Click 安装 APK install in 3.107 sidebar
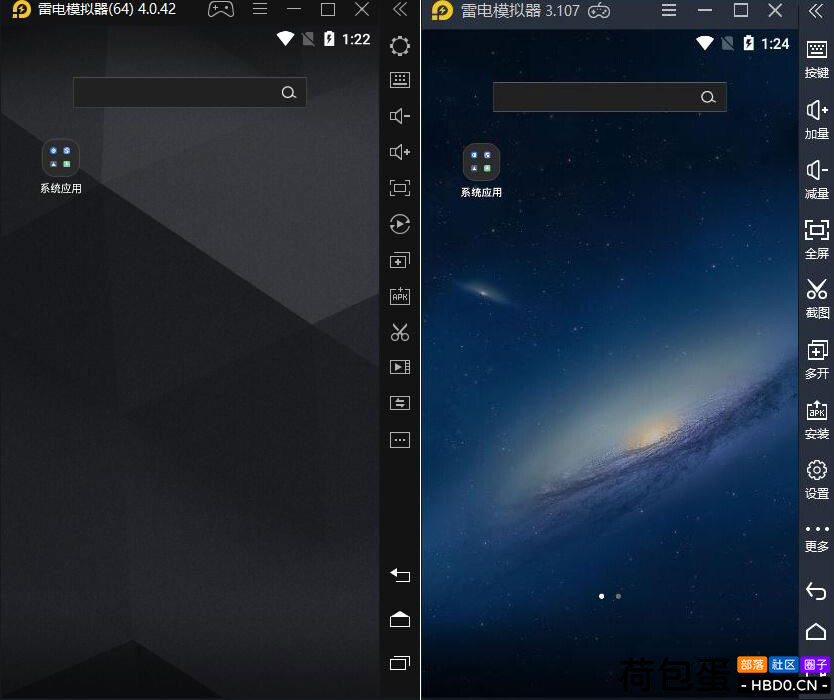The width and height of the screenshot is (834, 700). [816, 420]
